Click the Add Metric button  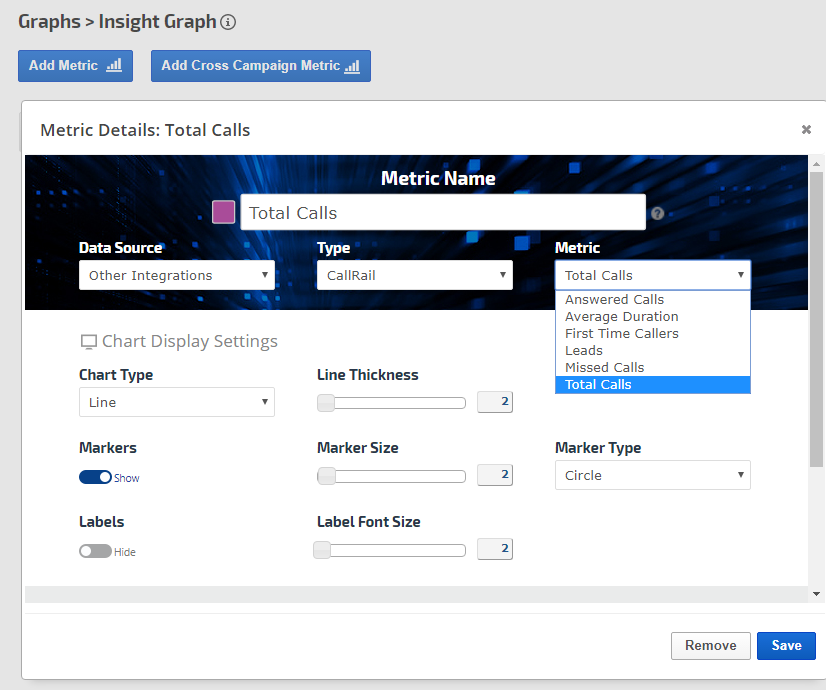[x=75, y=66]
